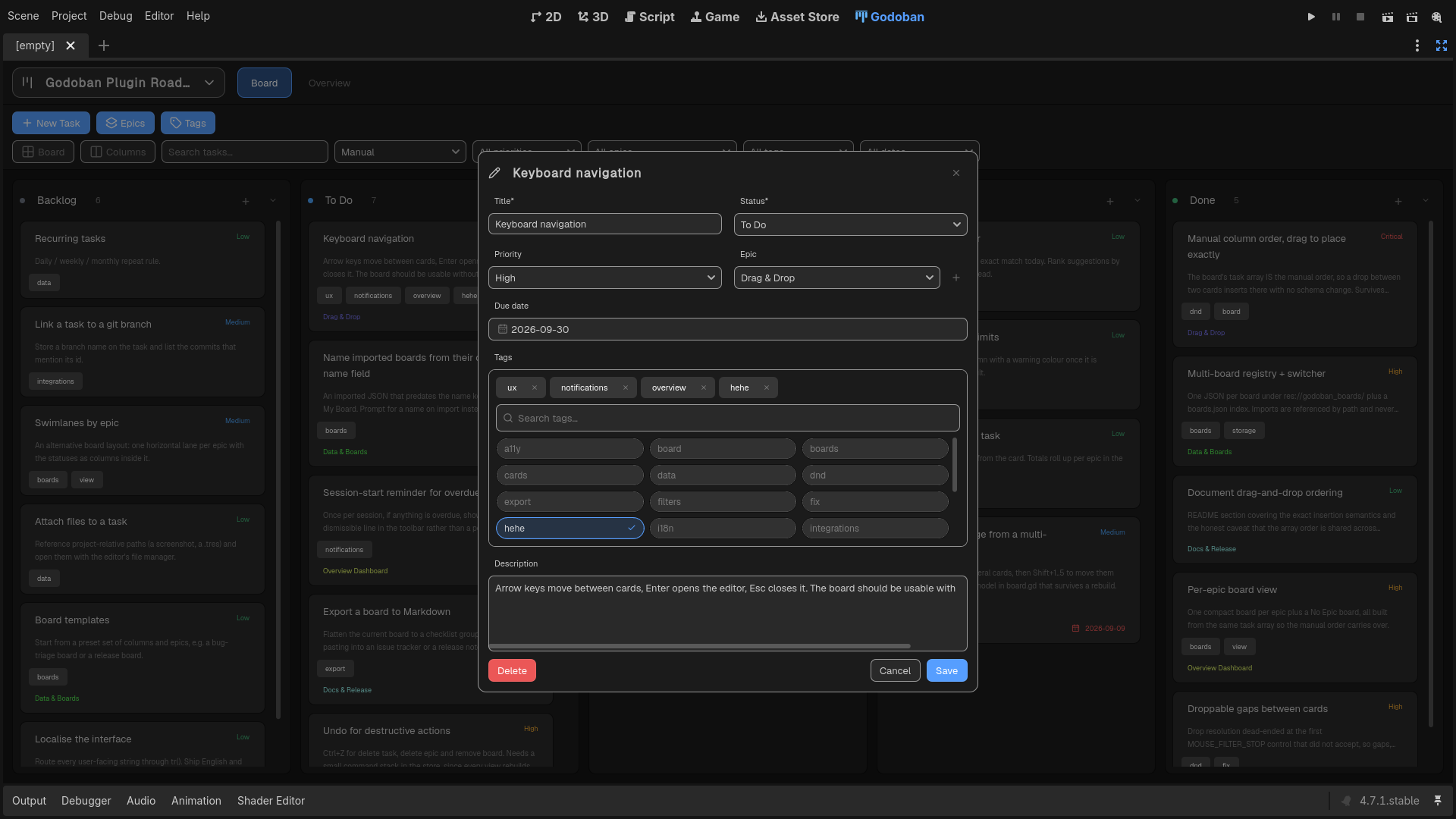Toggle the selected hehe tag off

[570, 529]
